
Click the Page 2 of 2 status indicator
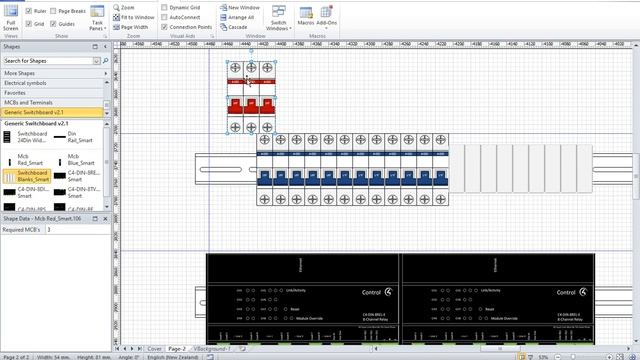tap(16, 357)
